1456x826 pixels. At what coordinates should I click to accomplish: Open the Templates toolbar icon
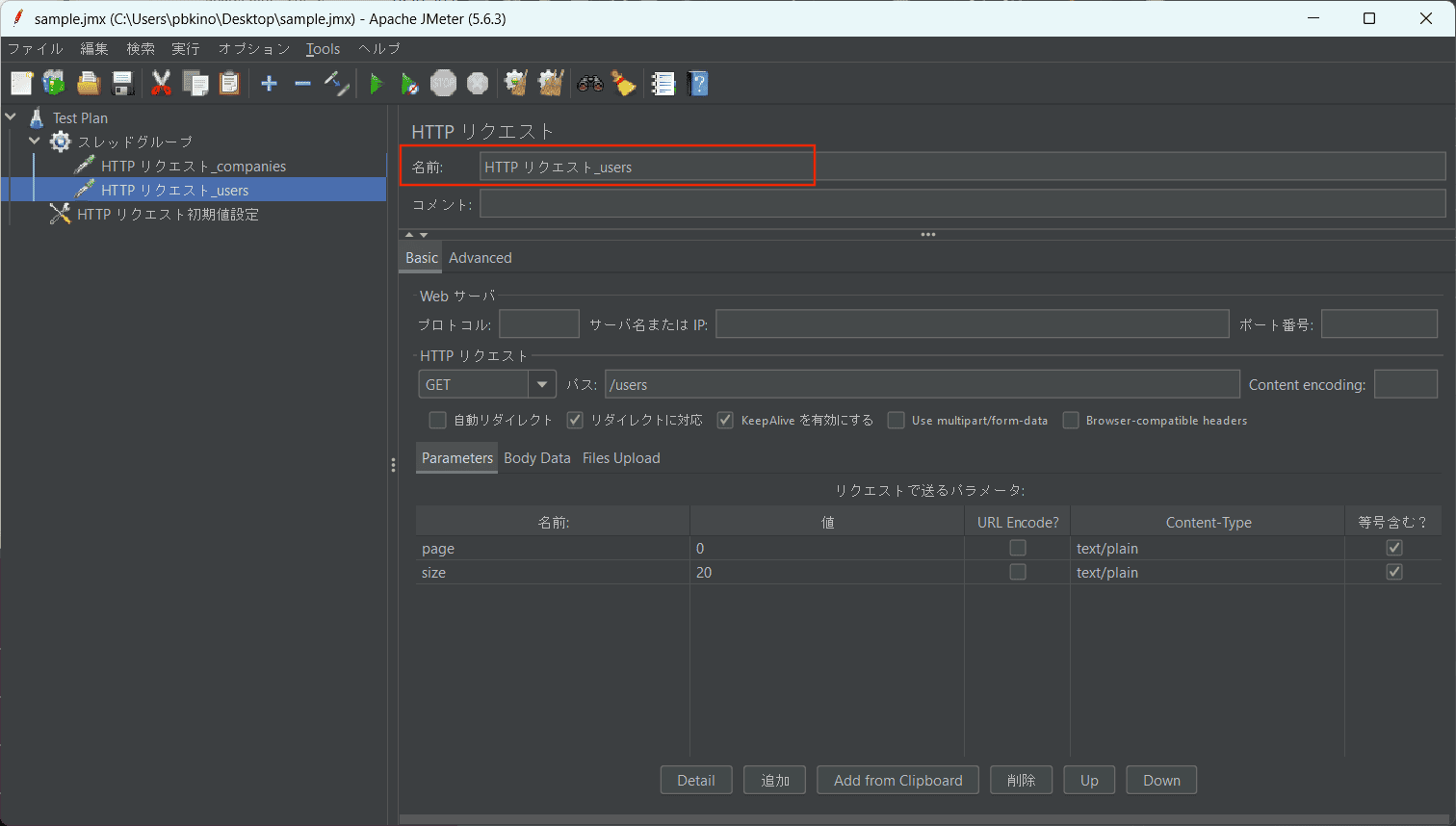click(54, 84)
